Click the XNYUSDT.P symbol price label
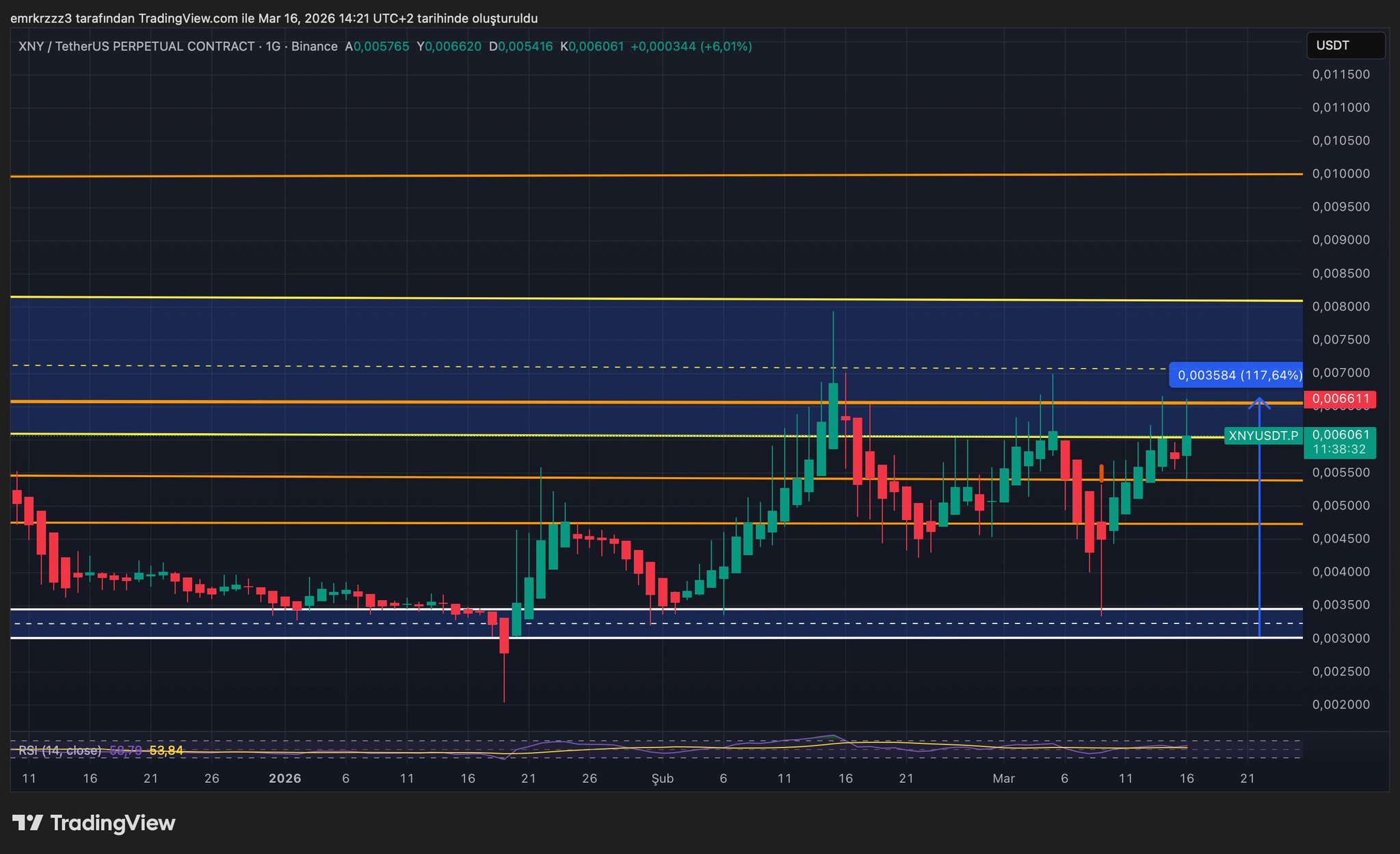This screenshot has height=854, width=1400. click(x=1263, y=436)
